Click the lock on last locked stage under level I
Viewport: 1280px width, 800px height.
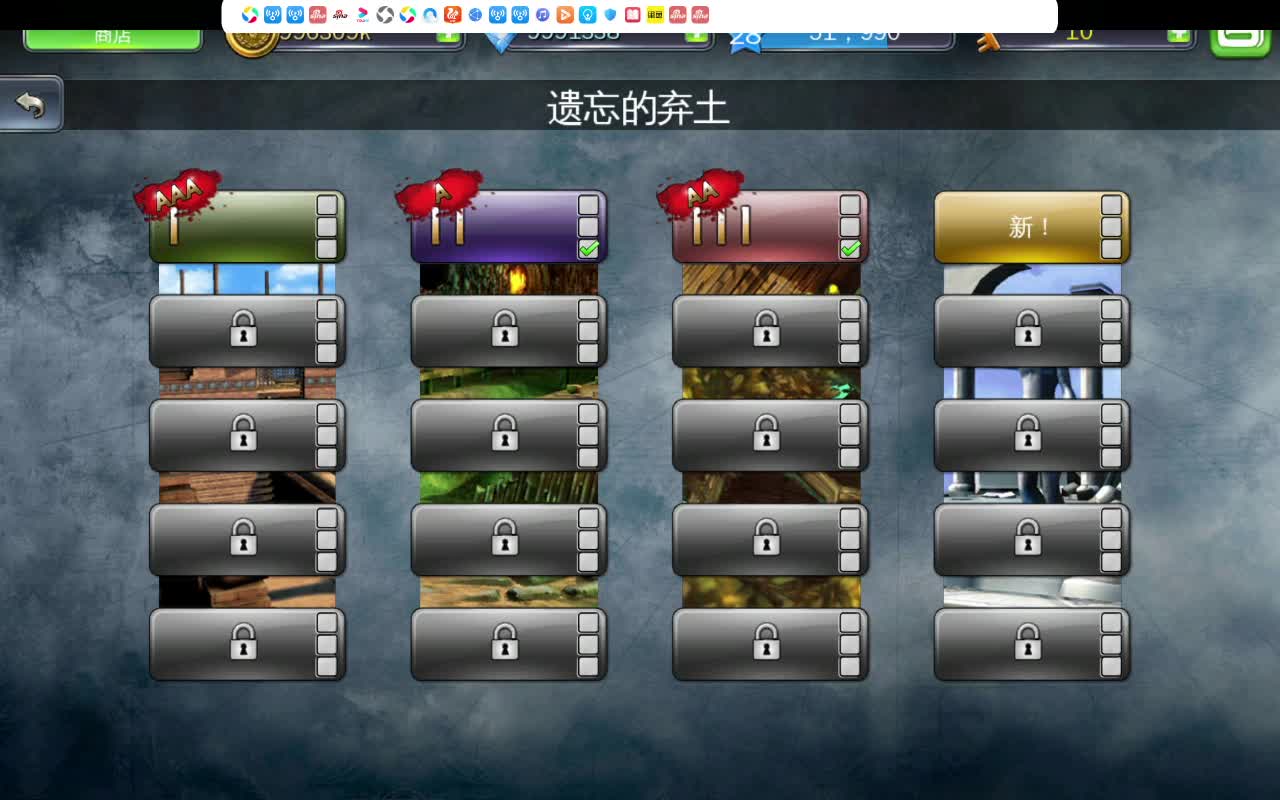pos(243,641)
